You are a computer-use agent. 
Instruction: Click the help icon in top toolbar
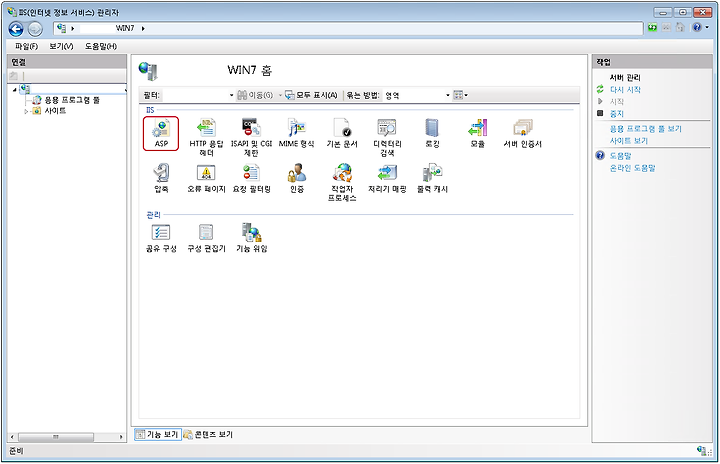click(697, 28)
